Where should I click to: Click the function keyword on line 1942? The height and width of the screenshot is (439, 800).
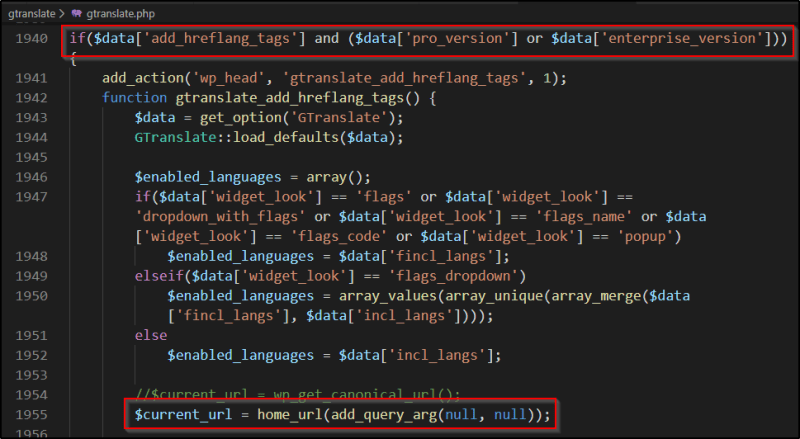[x=135, y=98]
